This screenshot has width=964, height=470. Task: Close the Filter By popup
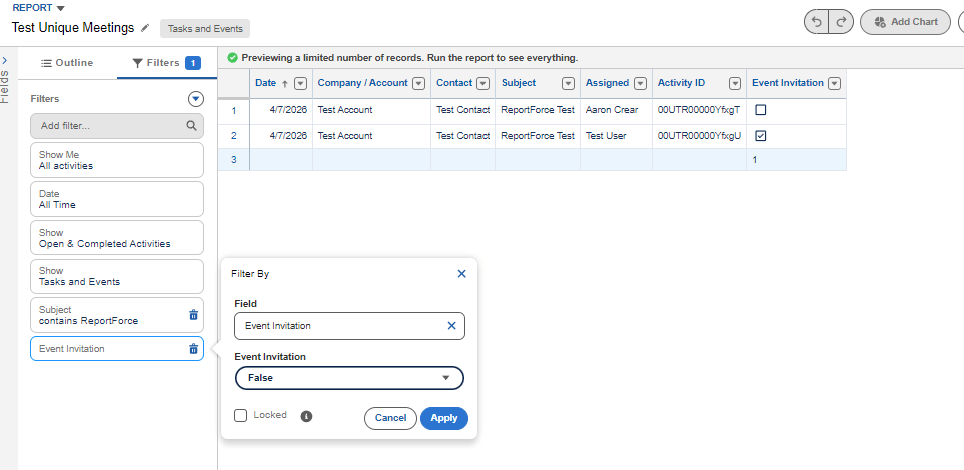(461, 273)
